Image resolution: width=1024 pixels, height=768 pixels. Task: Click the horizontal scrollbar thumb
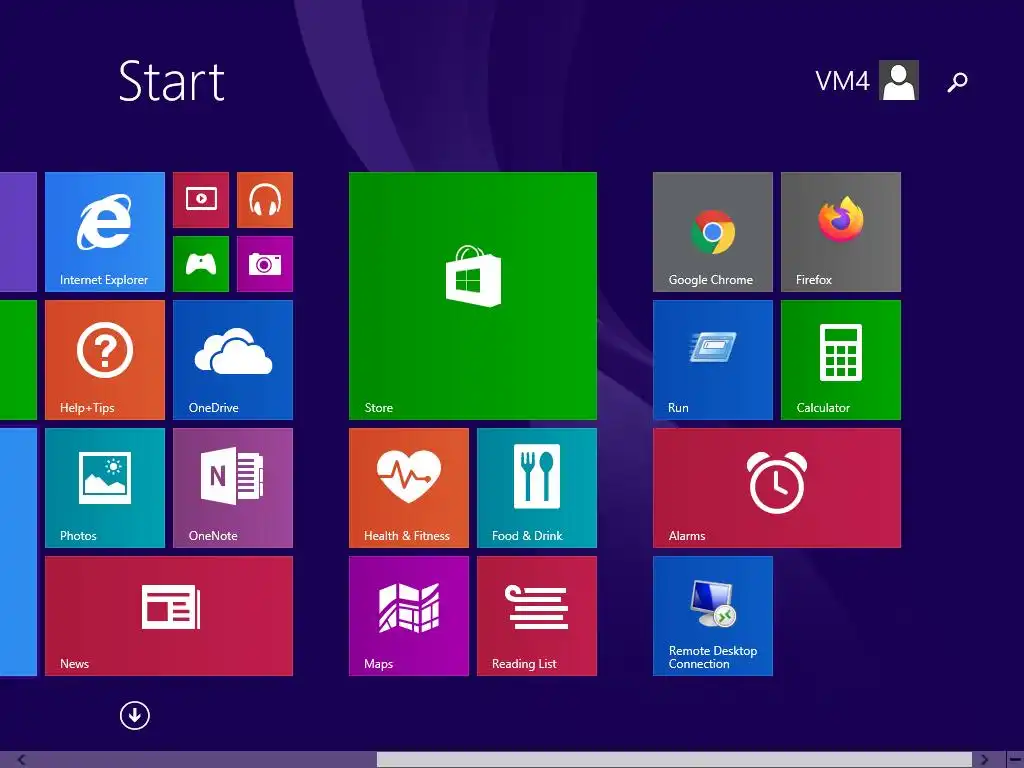pyautogui.click(x=674, y=760)
